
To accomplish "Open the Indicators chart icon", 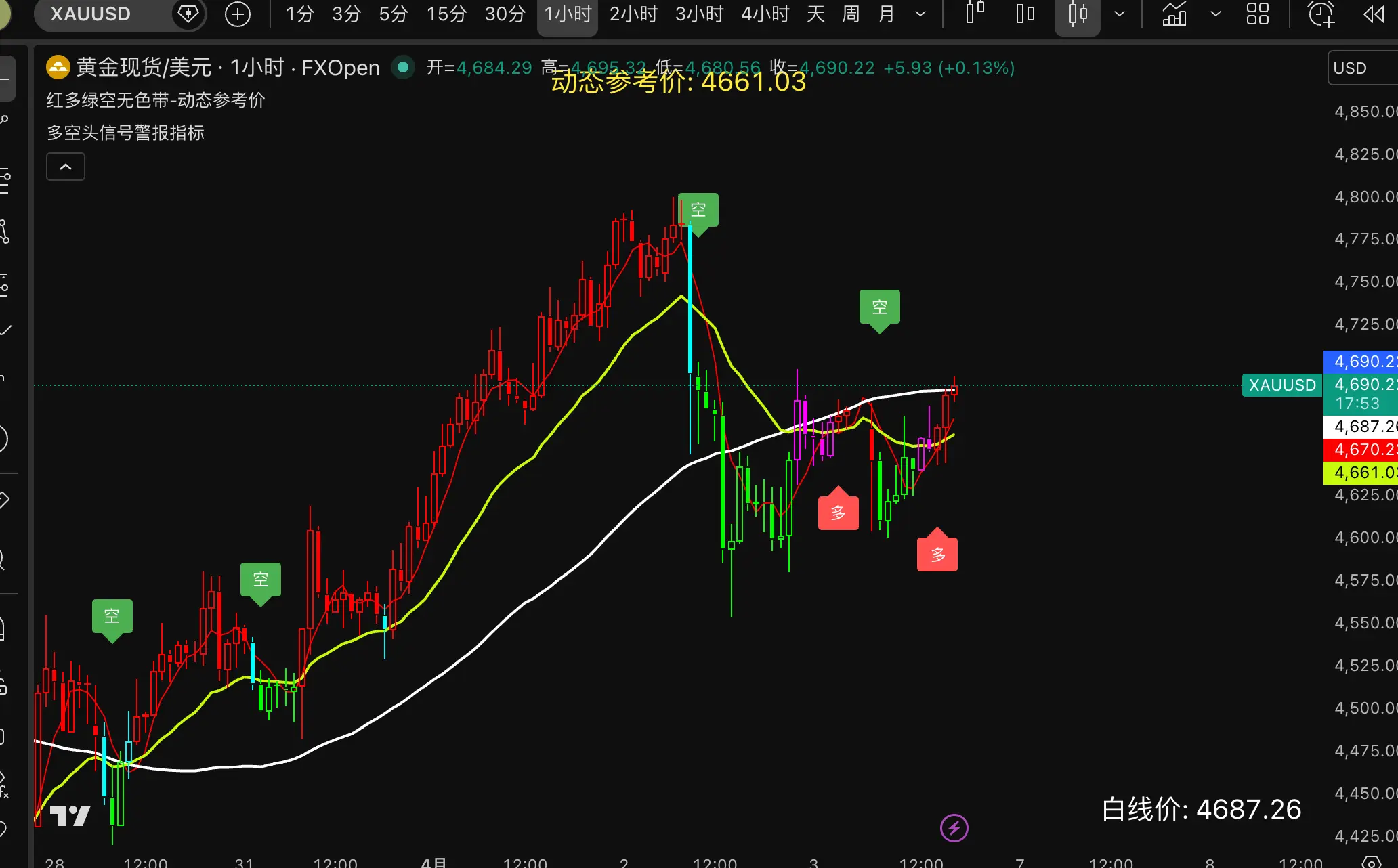I will click(x=1174, y=14).
